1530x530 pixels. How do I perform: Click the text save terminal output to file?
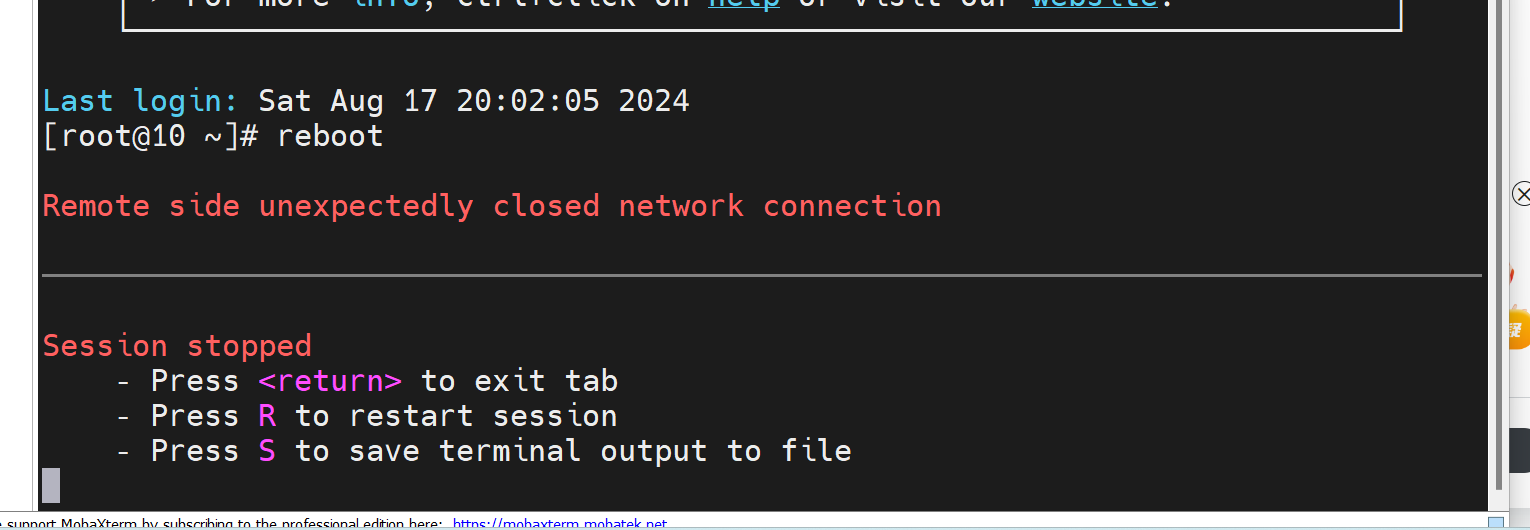click(600, 451)
